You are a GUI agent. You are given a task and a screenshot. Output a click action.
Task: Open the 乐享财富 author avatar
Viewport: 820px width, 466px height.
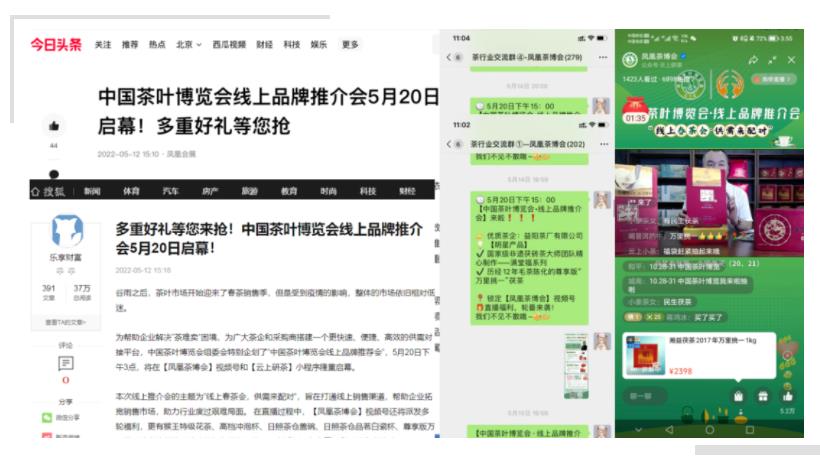point(67,231)
